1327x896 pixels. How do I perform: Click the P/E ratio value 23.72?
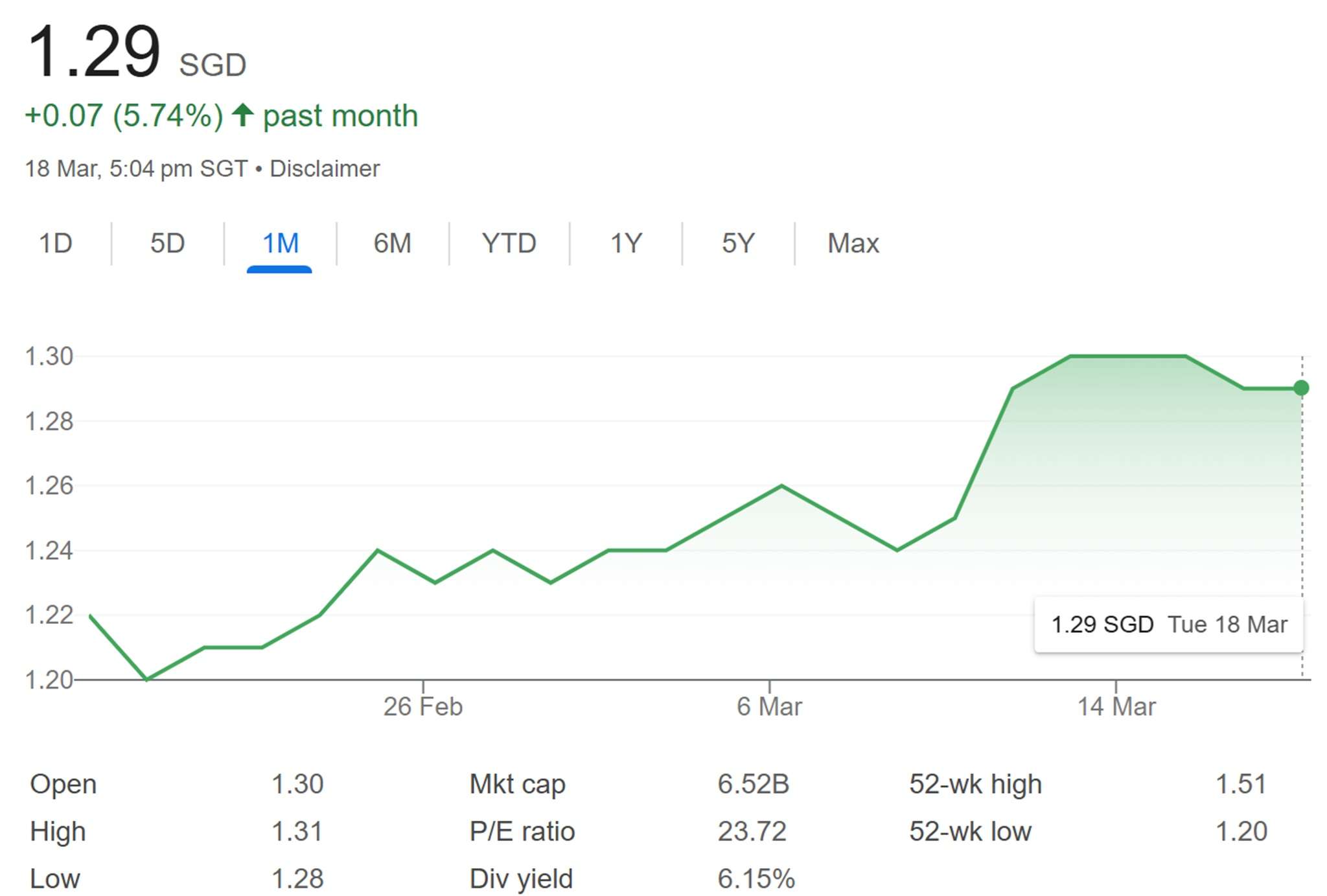click(x=752, y=831)
